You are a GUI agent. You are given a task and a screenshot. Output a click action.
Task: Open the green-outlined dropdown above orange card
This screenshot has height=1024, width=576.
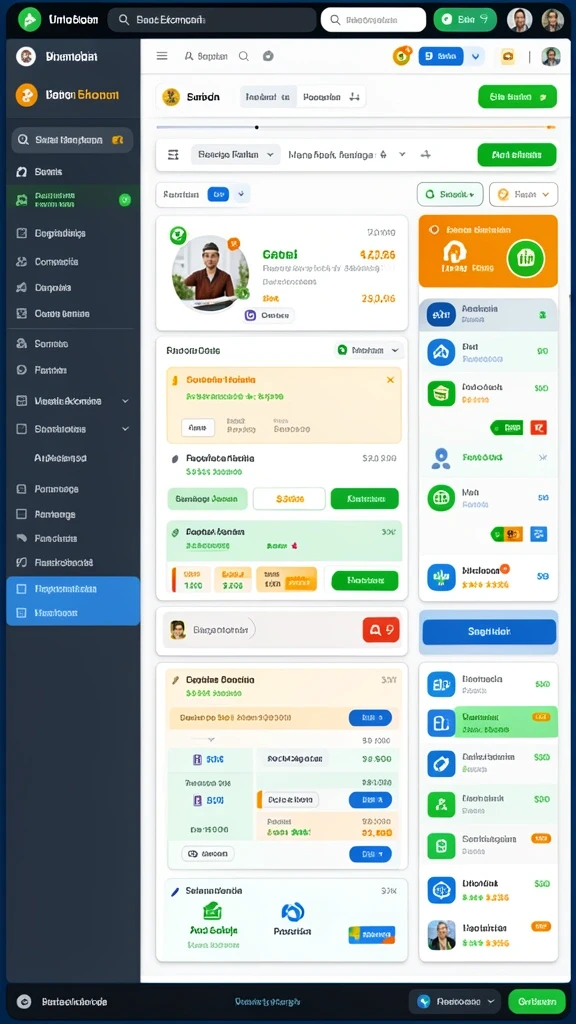(x=450, y=194)
